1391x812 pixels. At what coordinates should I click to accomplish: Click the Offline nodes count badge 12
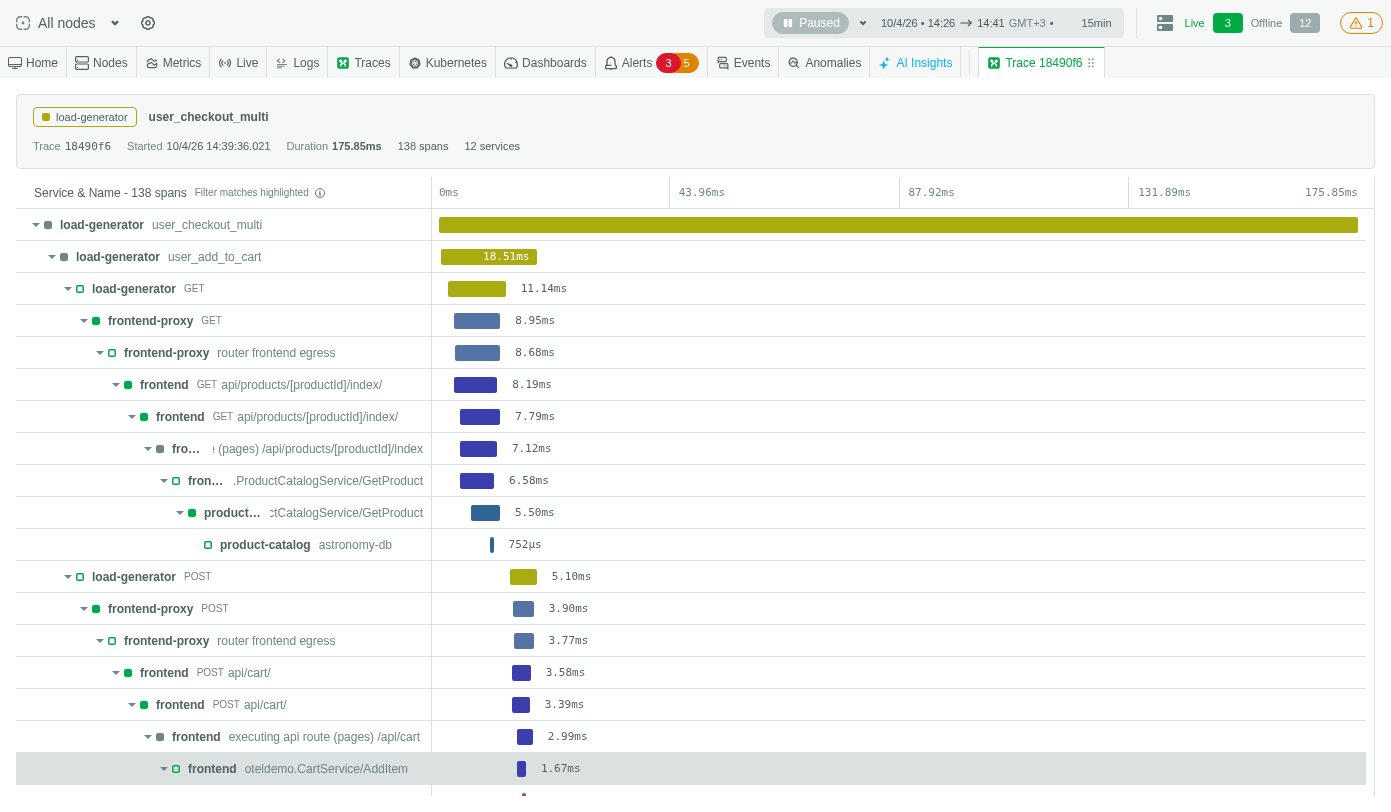[x=1305, y=23]
